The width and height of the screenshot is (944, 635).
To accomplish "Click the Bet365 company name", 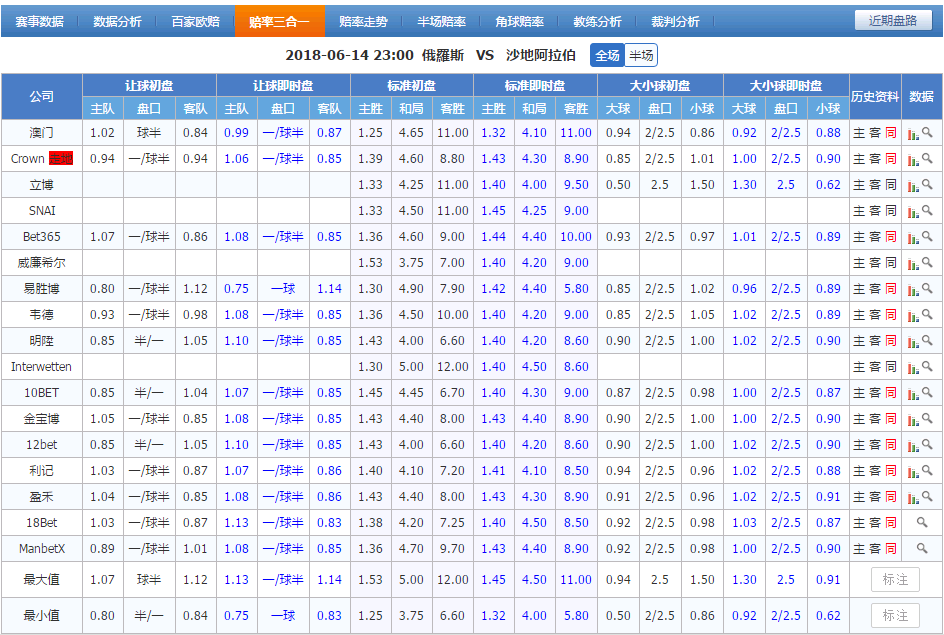I will (x=42, y=237).
